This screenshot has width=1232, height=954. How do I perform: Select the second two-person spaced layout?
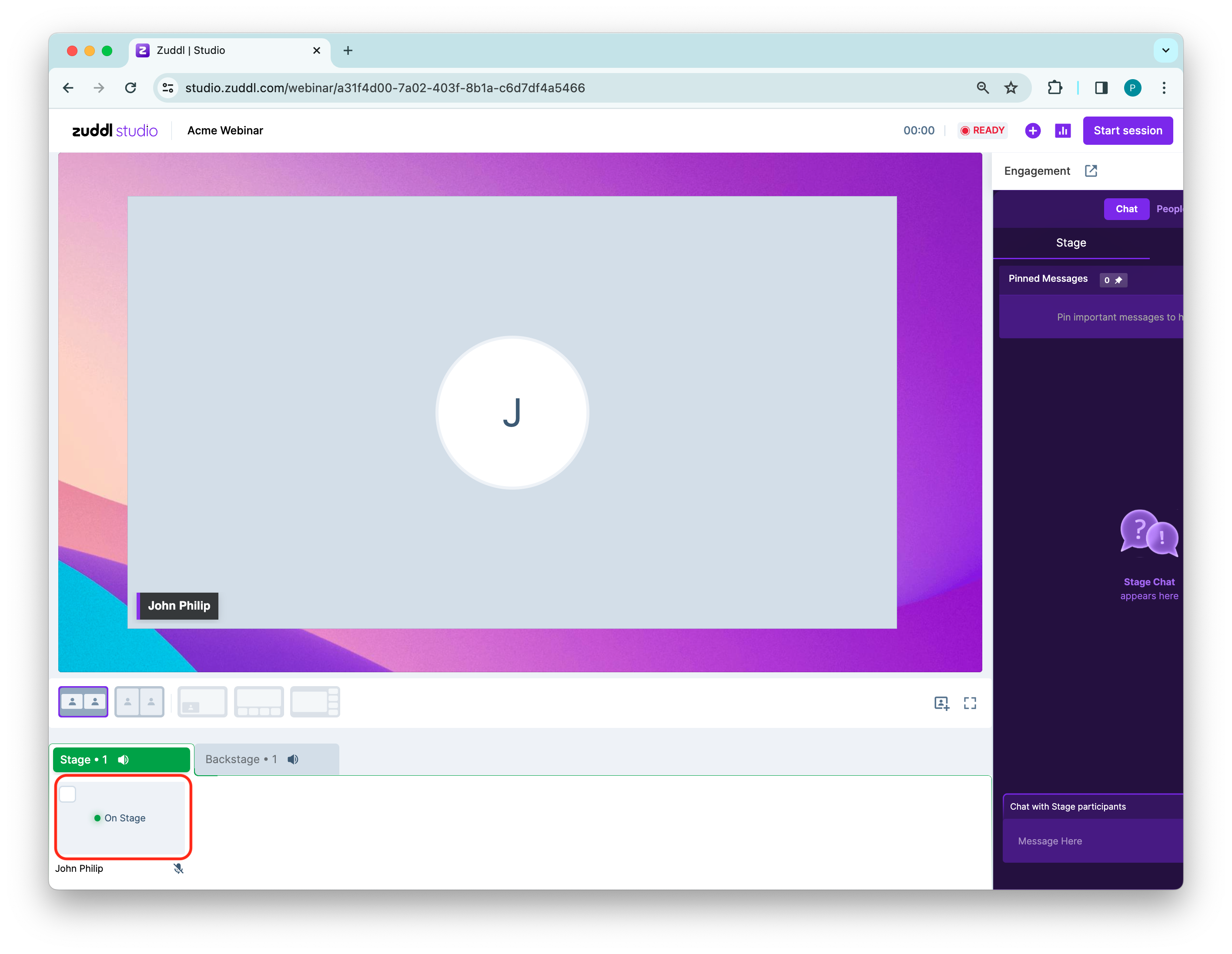(x=139, y=702)
